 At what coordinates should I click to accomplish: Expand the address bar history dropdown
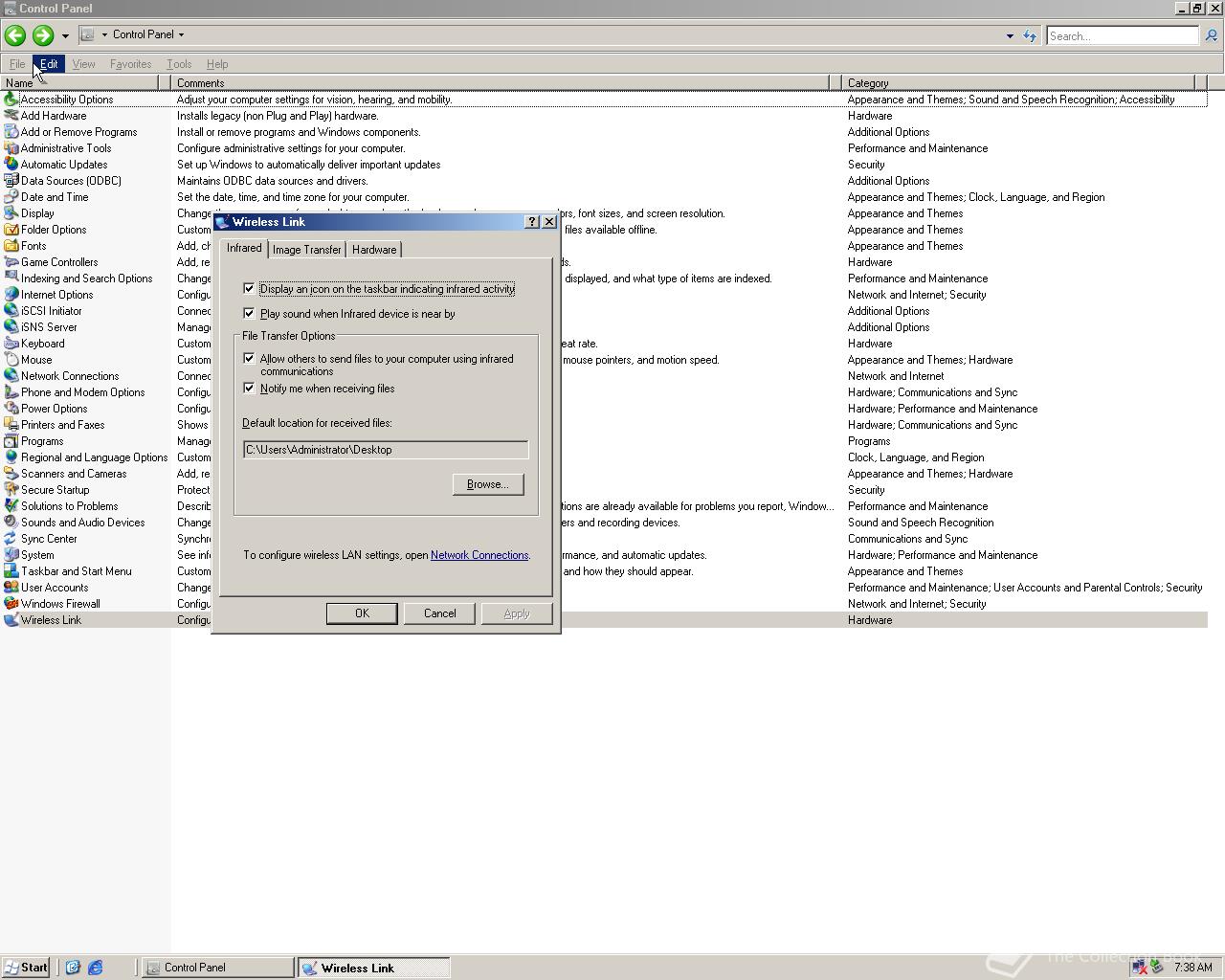[x=1010, y=36]
